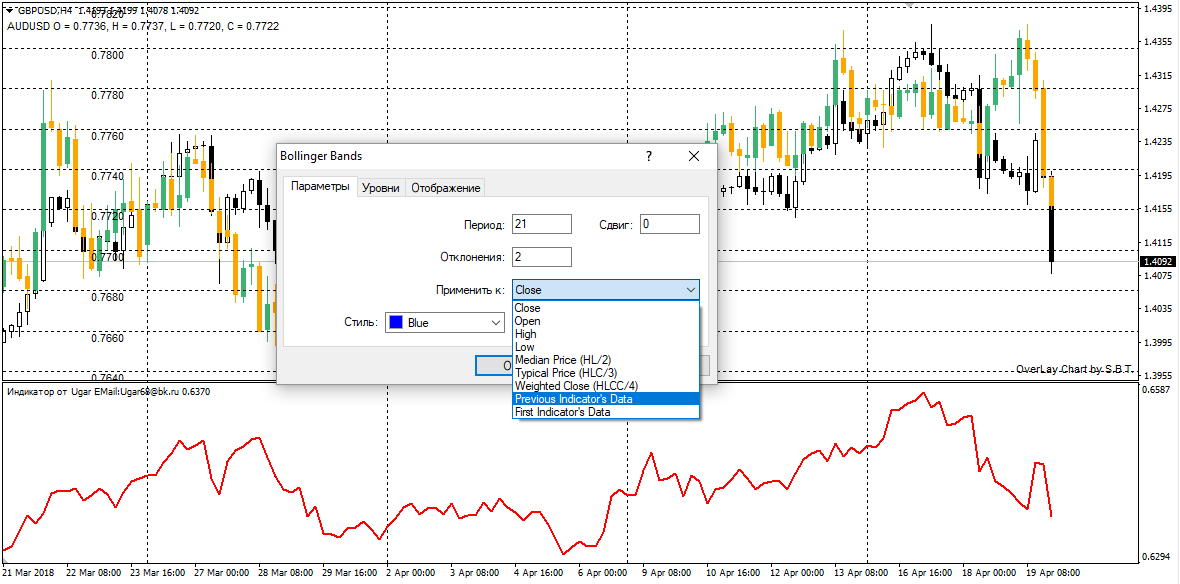This screenshot has height=584, width=1180.
Task: Choose the Close option in the dropdown list
Action: coord(606,308)
